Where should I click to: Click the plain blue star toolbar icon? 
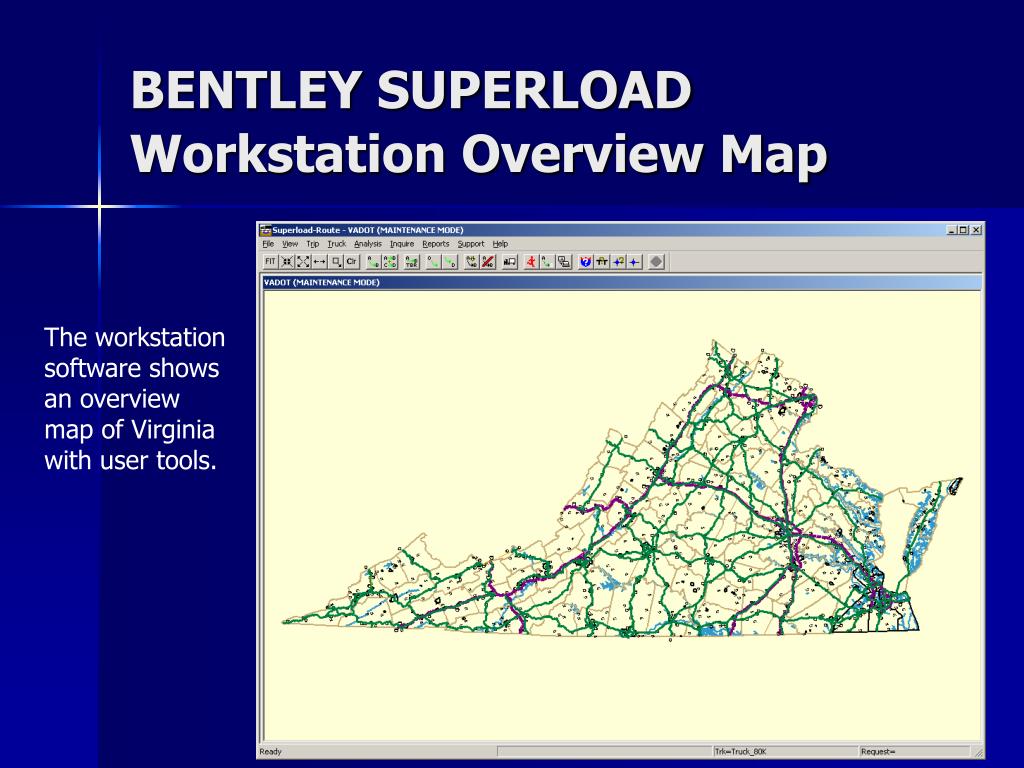coord(634,261)
